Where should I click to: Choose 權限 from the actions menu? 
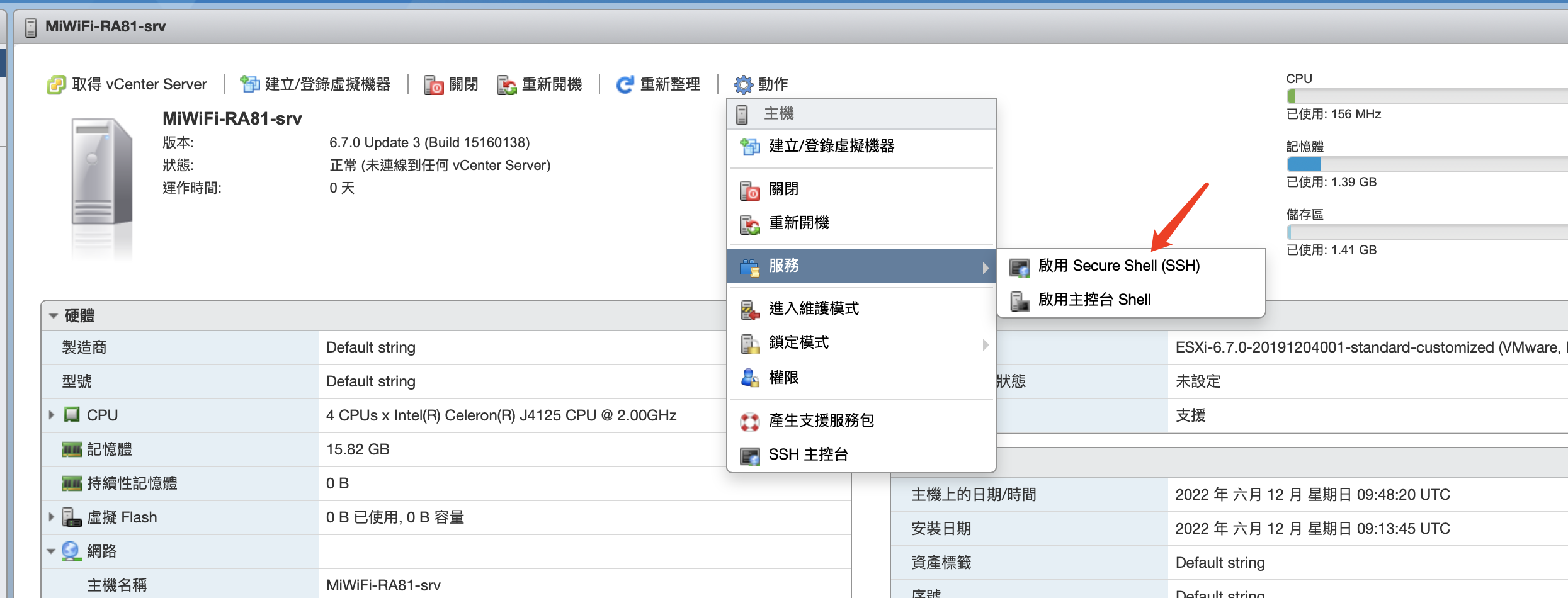[861, 378]
